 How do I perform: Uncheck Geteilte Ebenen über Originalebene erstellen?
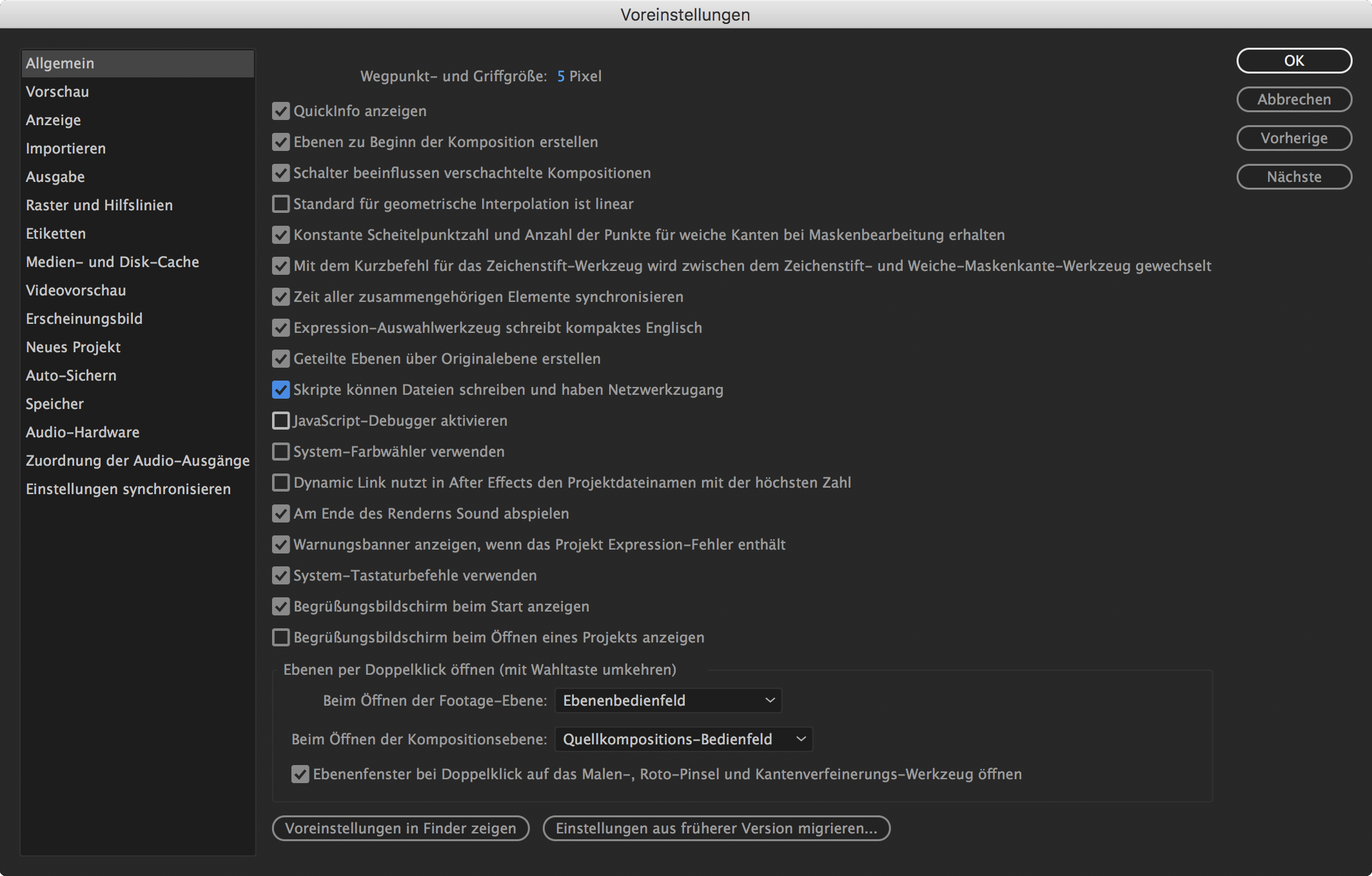[x=280, y=359]
